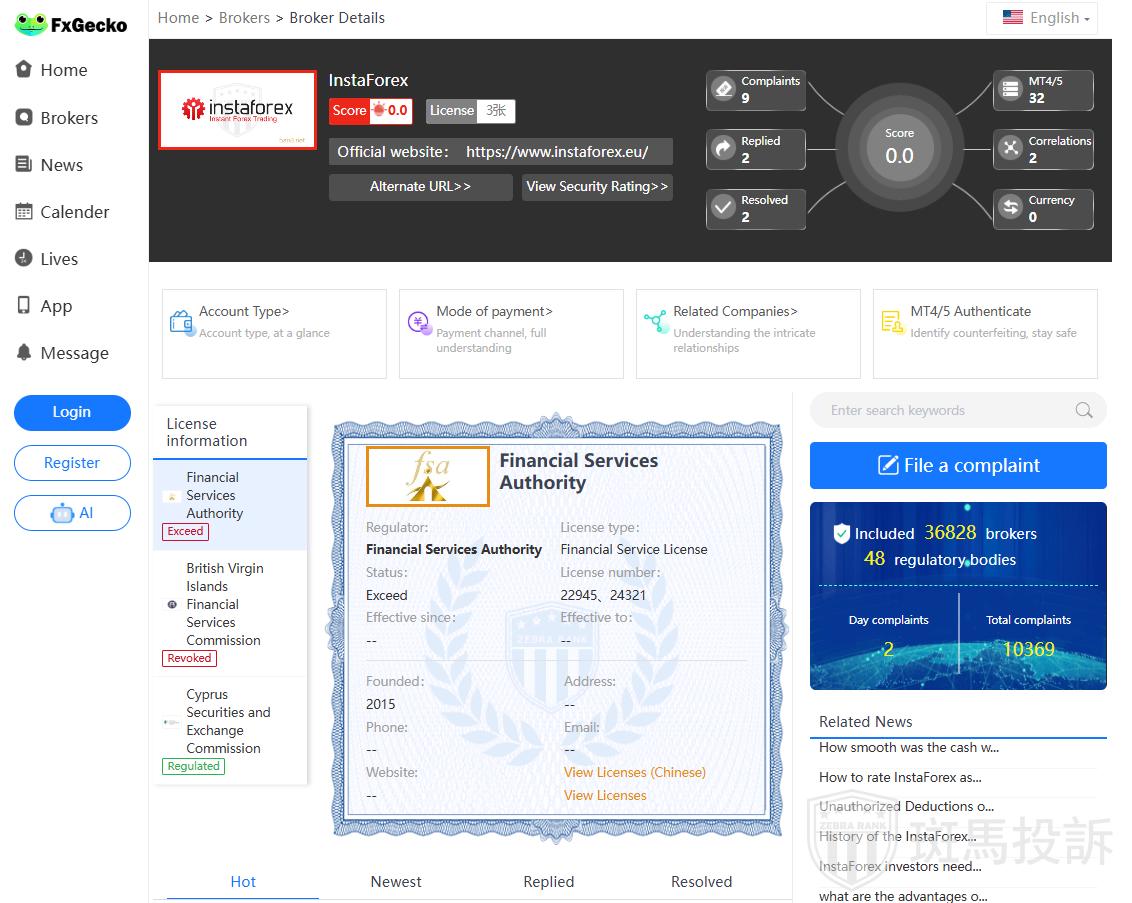The image size is (1132, 903).
Task: Open Brokers in the sidebar menu
Action: coord(68,118)
